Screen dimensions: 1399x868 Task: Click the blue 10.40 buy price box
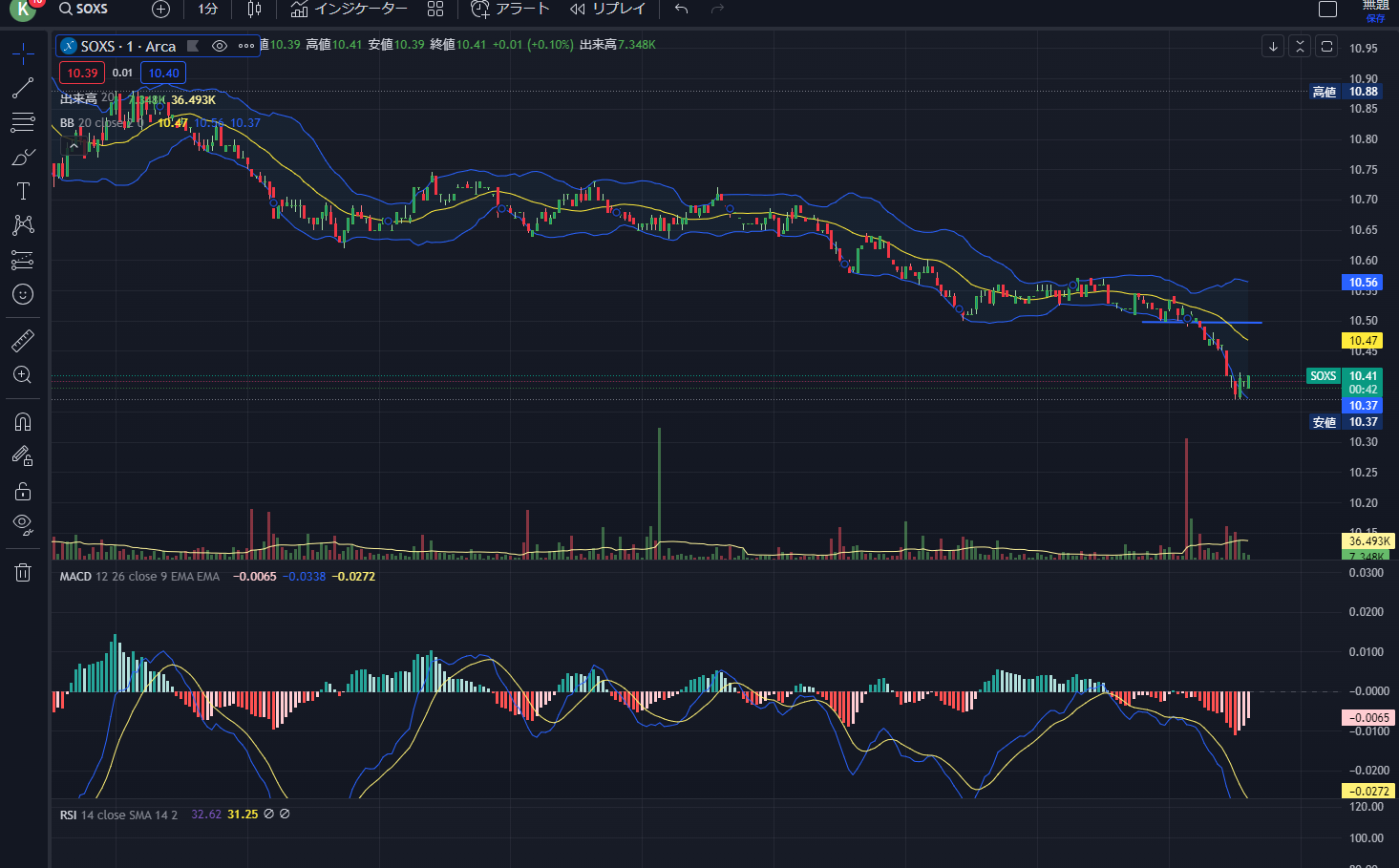tap(163, 73)
